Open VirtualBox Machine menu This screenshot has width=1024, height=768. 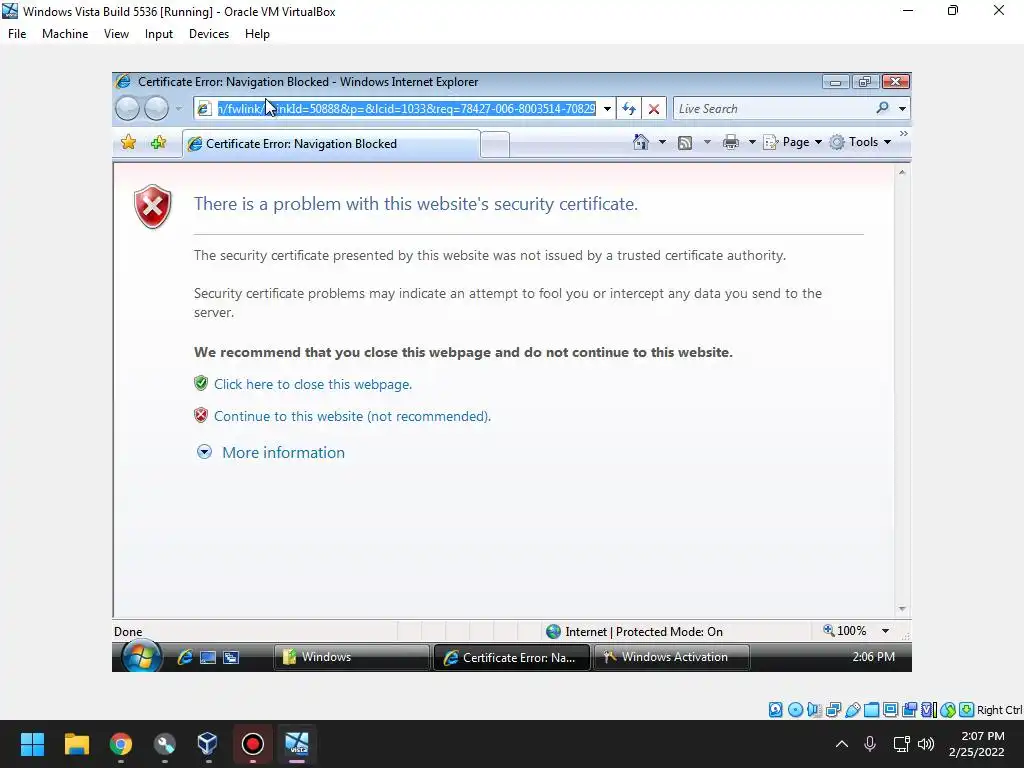click(x=65, y=34)
